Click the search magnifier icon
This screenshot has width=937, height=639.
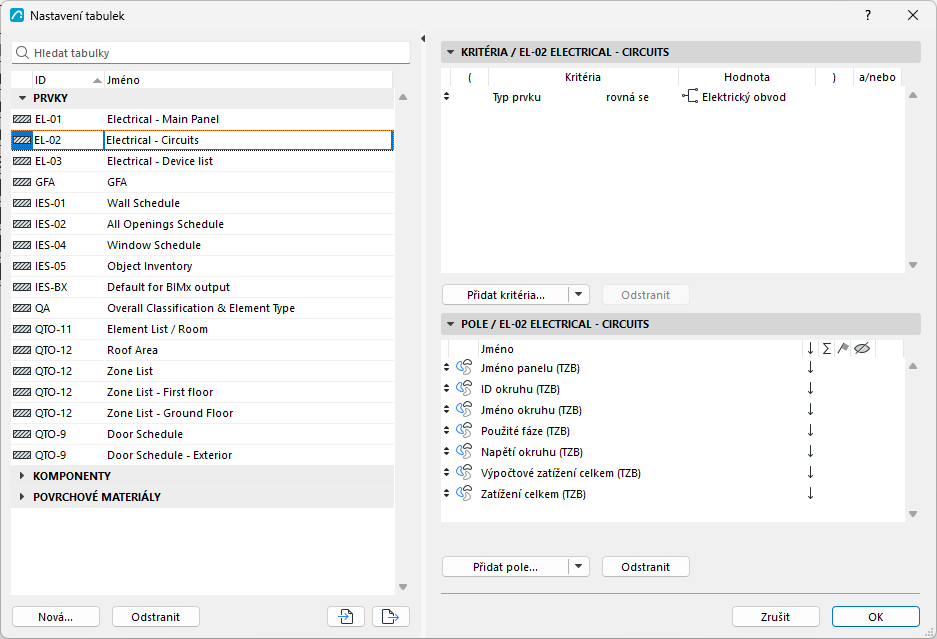(22, 53)
